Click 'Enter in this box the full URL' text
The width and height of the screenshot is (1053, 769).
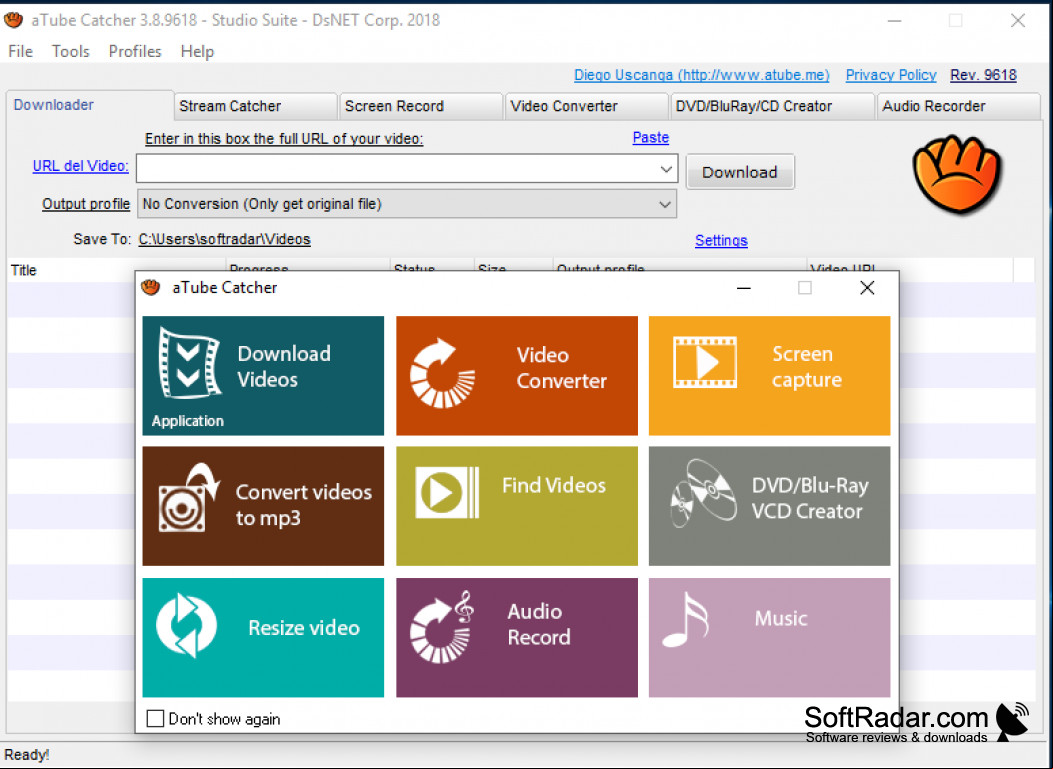(284, 139)
